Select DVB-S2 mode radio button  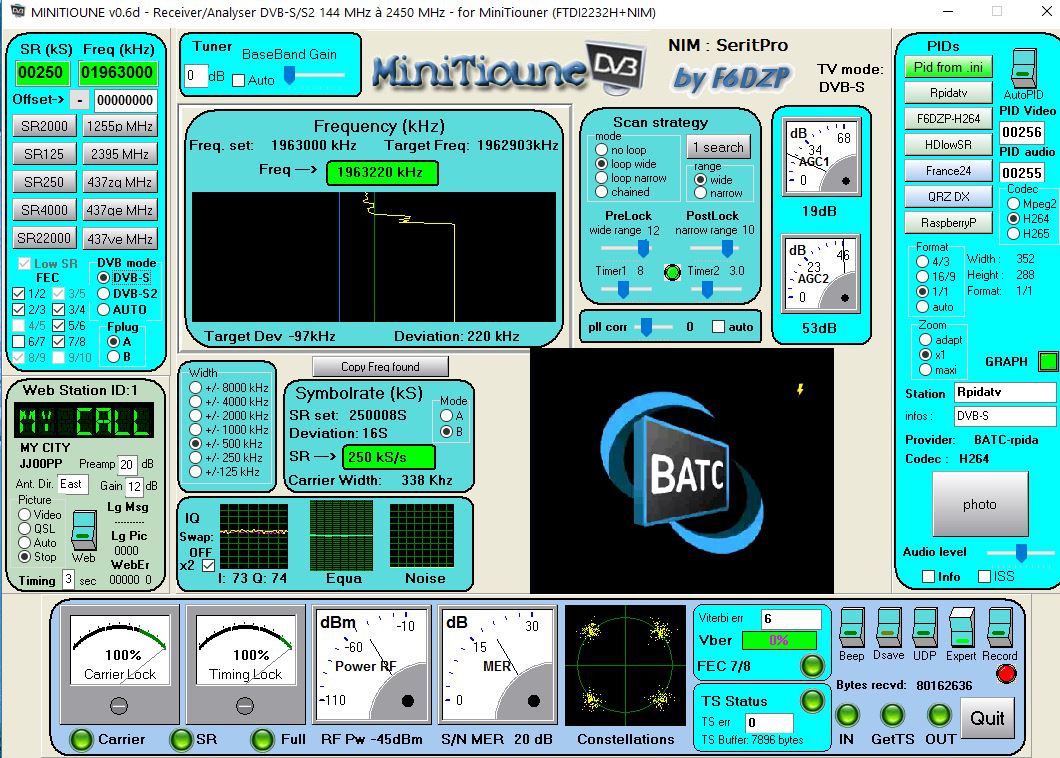tap(103, 293)
